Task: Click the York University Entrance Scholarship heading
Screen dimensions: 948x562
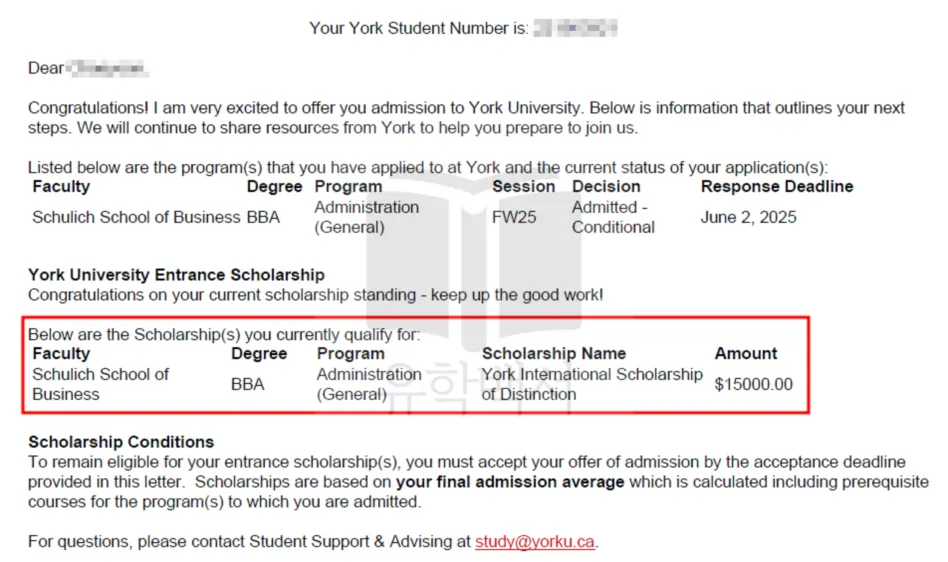Action: (x=176, y=275)
